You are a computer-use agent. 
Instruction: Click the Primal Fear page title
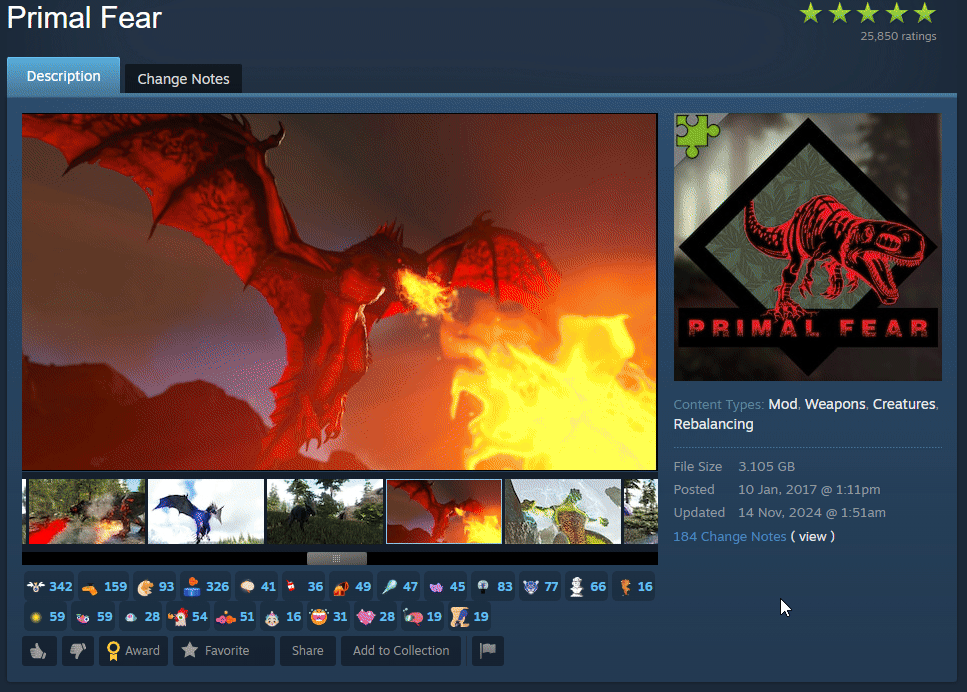(x=84, y=17)
